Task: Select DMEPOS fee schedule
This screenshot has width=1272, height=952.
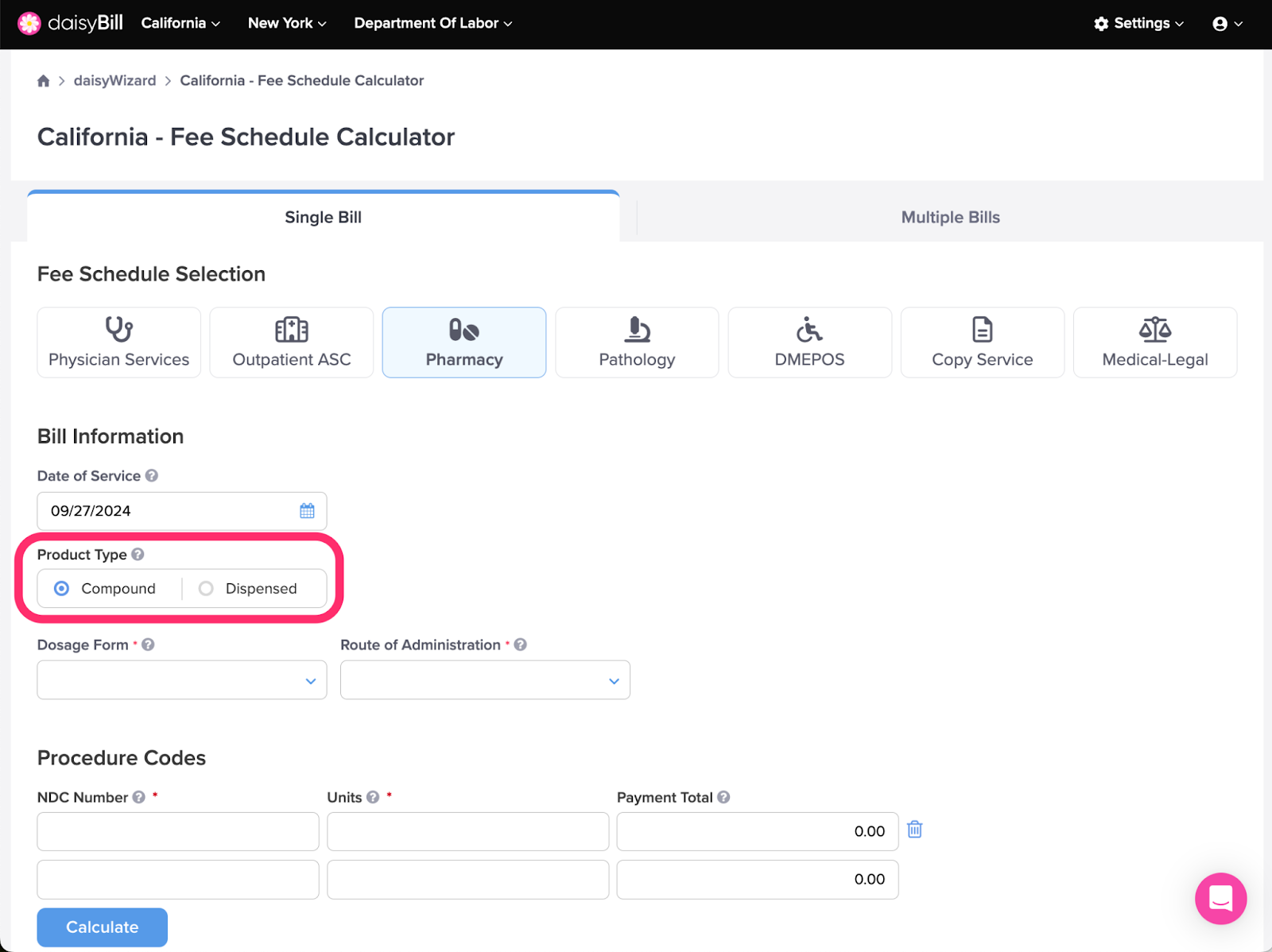Action: pyautogui.click(x=810, y=342)
